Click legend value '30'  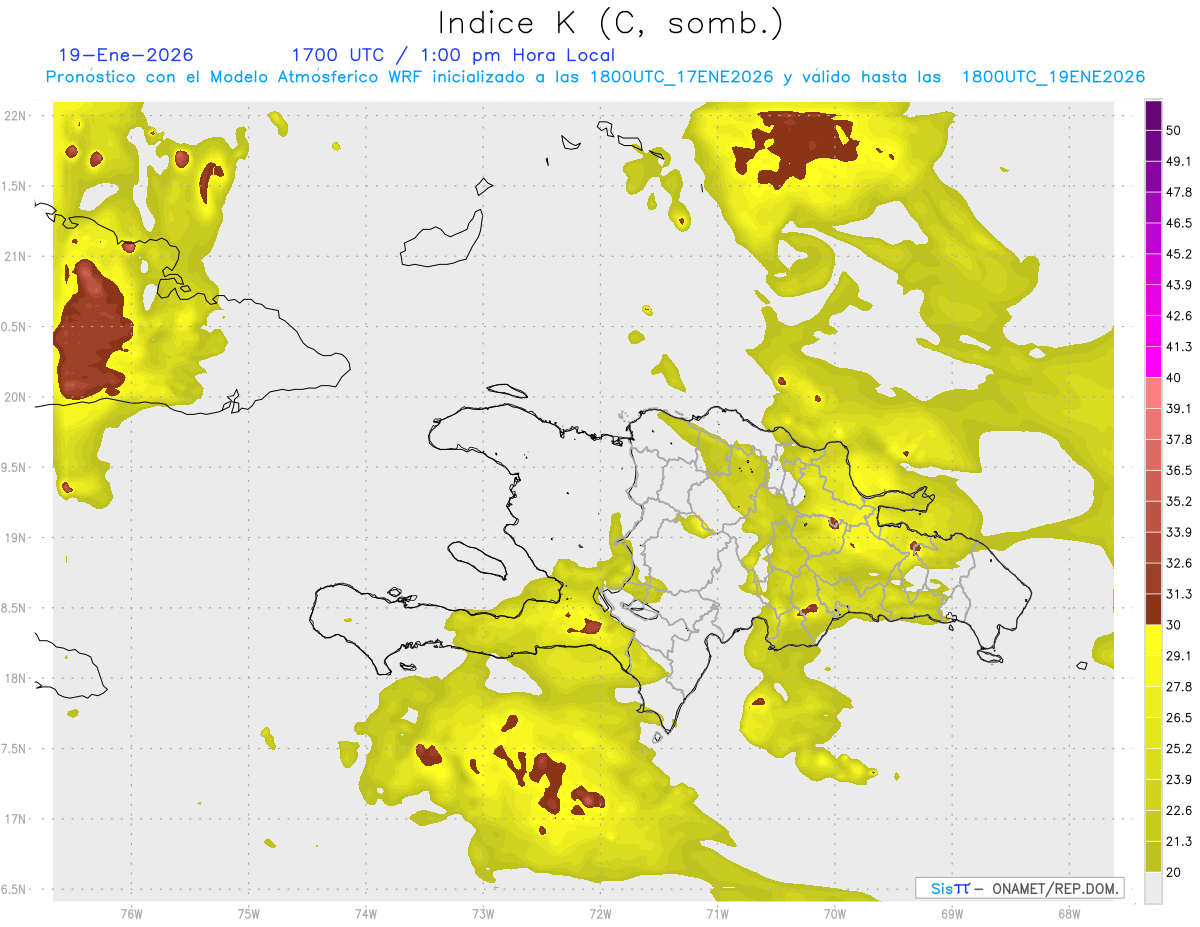[x=1174, y=625]
